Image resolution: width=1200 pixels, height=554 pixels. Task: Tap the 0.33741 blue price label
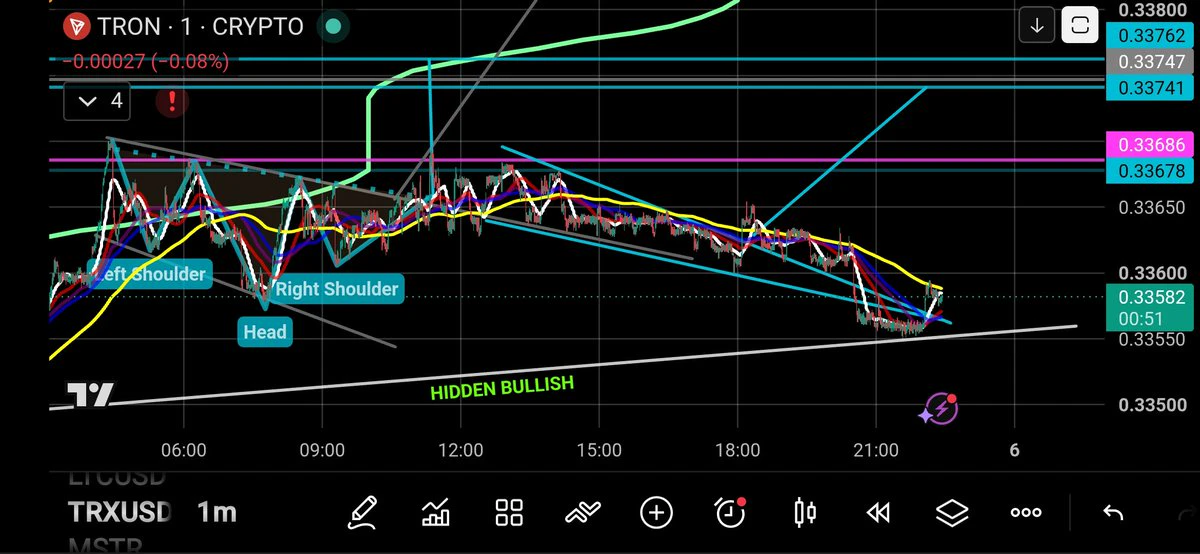click(1152, 88)
